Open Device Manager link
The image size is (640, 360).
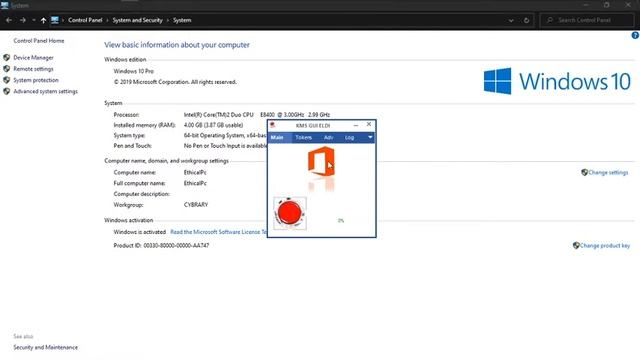pyautogui.click(x=33, y=58)
